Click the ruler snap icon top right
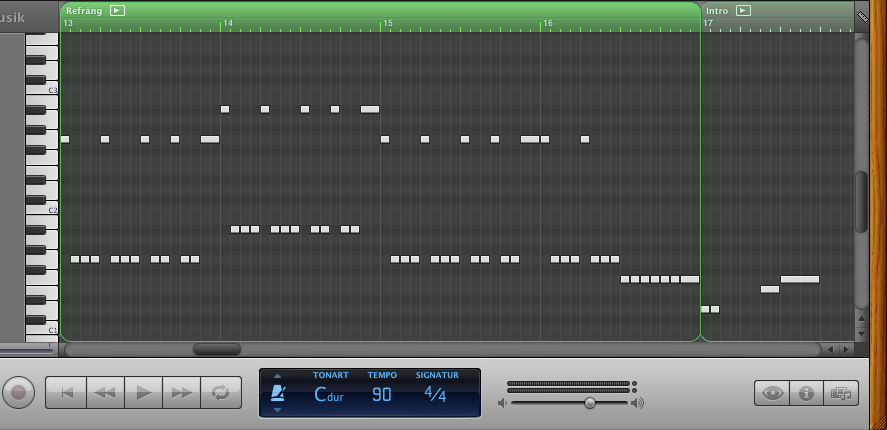This screenshot has width=887, height=430. point(862,17)
